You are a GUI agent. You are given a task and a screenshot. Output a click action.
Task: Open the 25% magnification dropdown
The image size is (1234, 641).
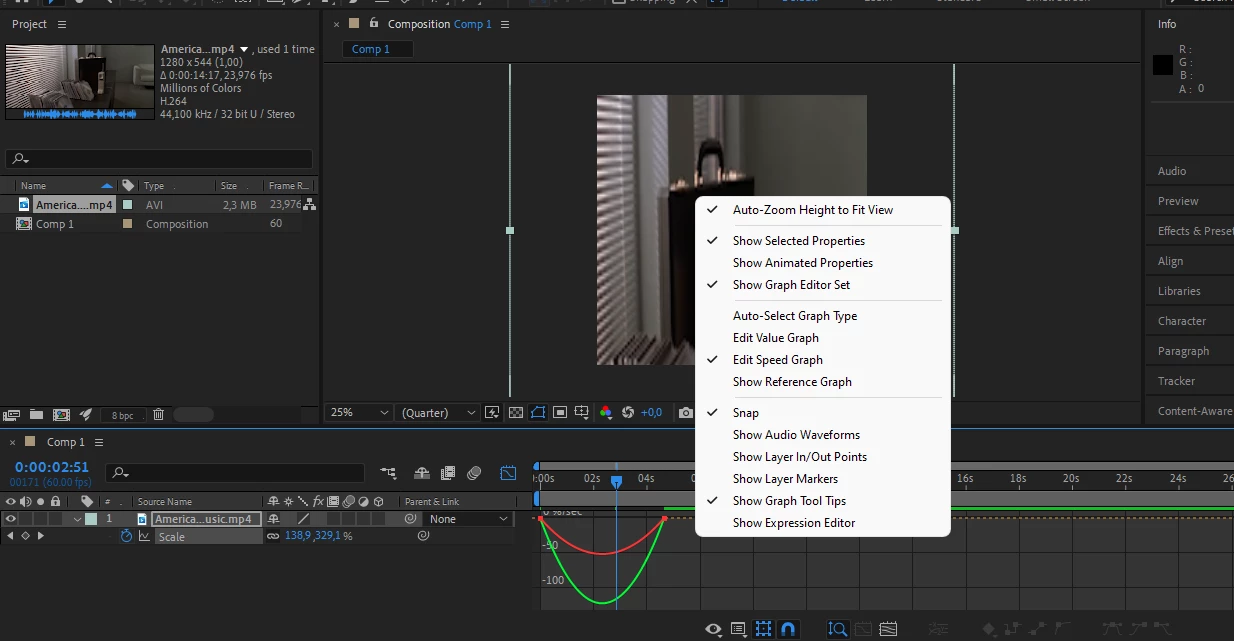359,412
